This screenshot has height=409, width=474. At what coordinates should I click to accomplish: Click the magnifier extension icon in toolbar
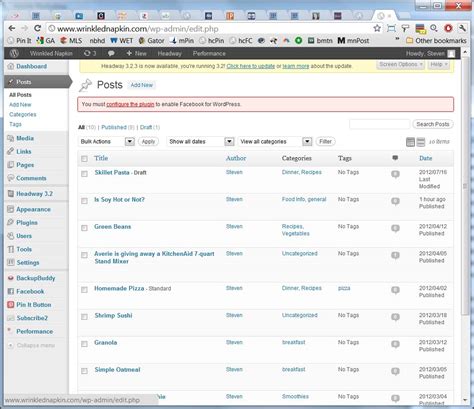434,28
